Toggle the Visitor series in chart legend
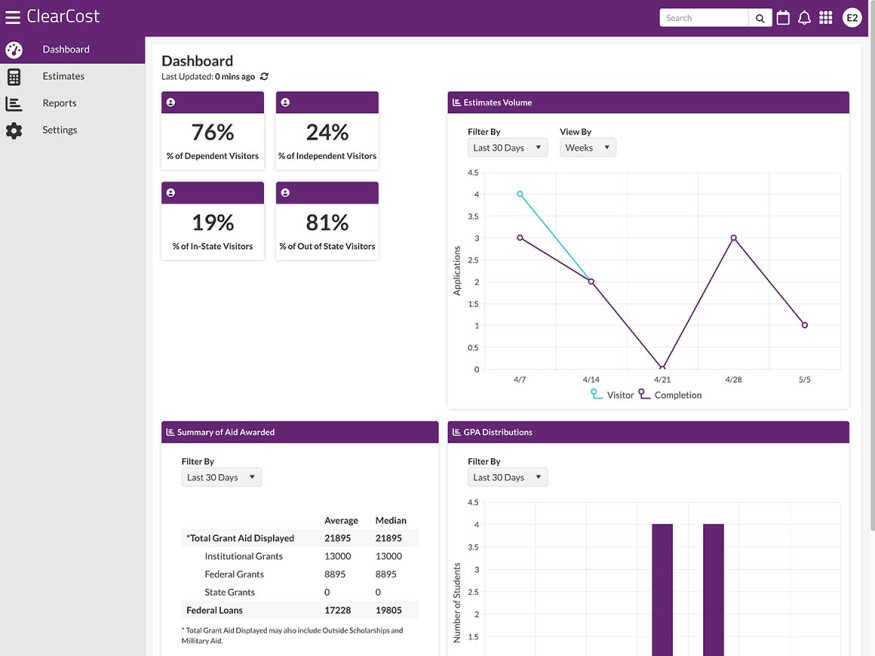Image resolution: width=875 pixels, height=656 pixels. click(612, 394)
